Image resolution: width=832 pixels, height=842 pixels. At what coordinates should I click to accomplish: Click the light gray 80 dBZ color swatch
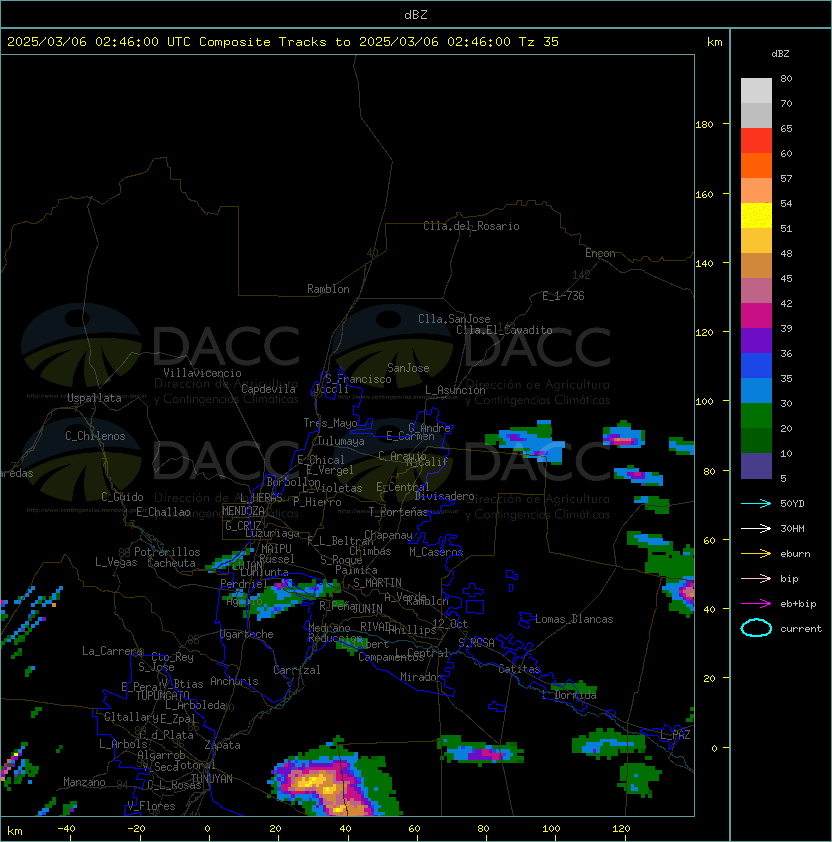coord(756,90)
